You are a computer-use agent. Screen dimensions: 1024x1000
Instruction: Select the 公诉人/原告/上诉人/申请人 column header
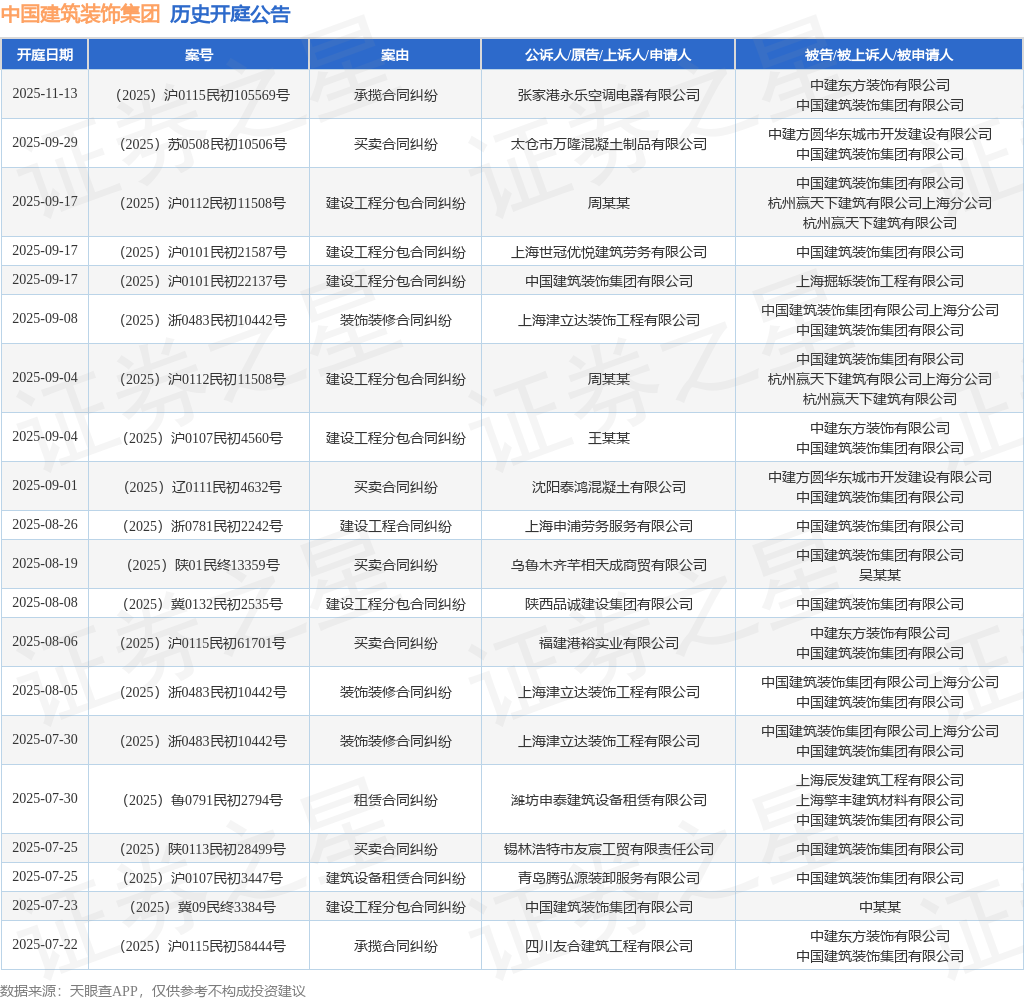(608, 55)
